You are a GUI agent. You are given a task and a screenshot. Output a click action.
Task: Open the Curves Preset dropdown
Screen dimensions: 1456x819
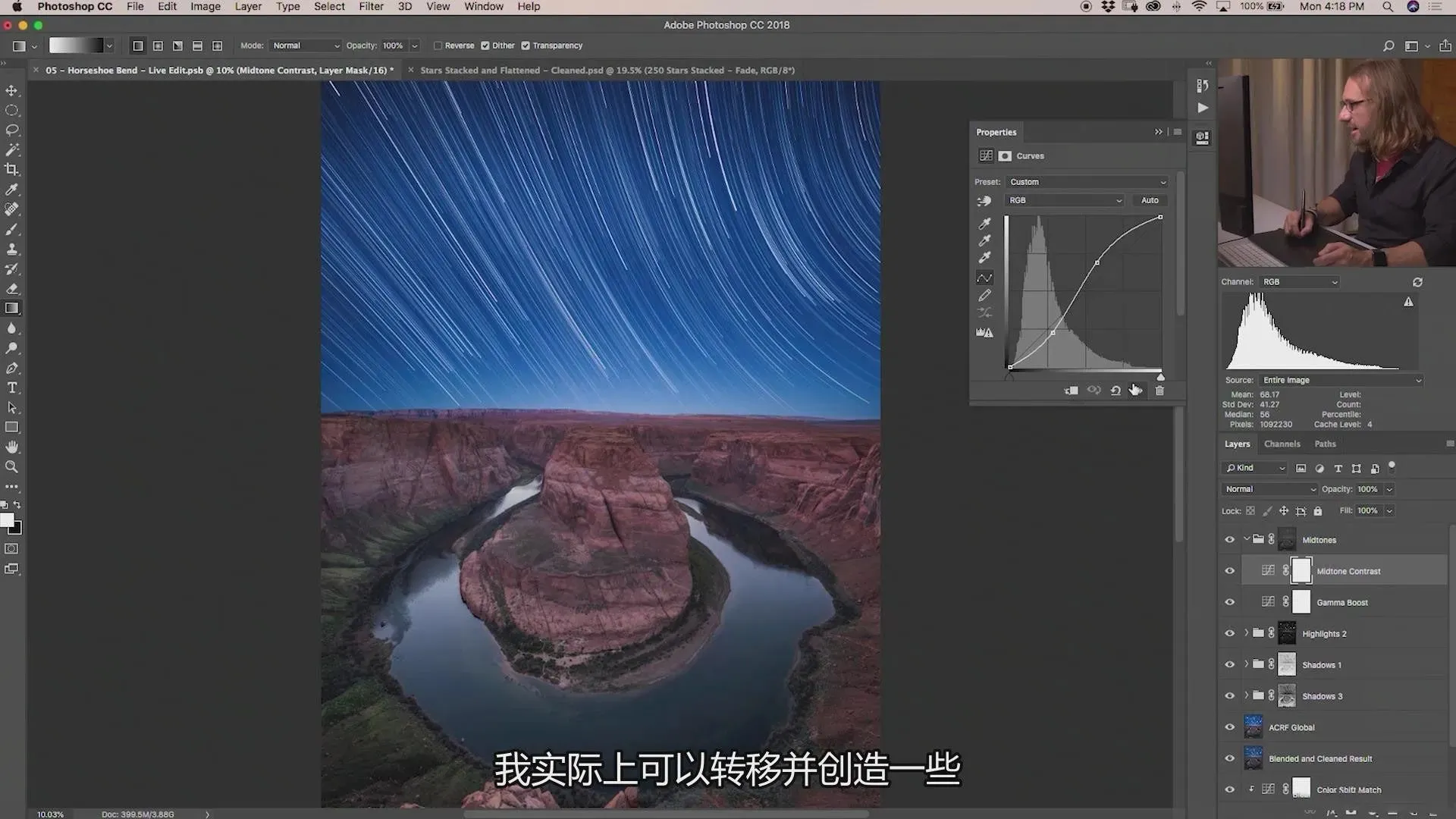click(x=1087, y=182)
